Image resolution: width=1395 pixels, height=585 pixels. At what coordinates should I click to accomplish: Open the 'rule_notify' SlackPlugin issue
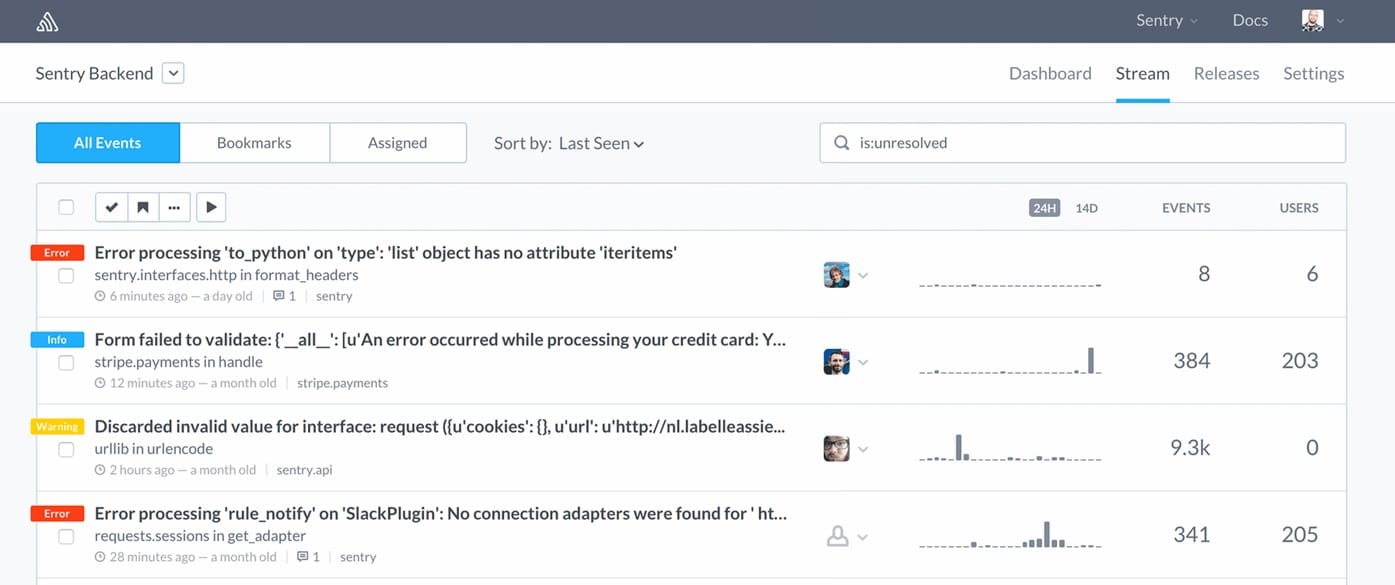click(441, 513)
